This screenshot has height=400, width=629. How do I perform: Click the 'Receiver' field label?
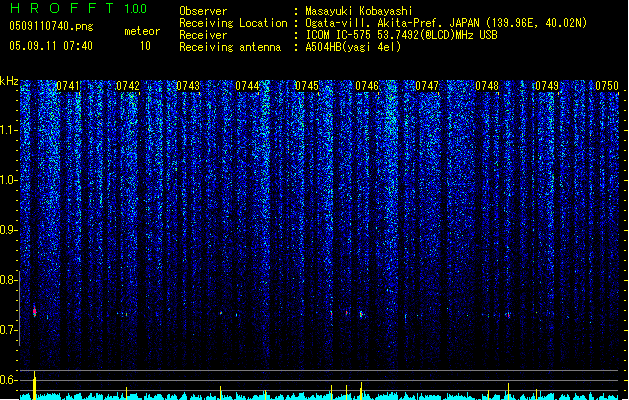pos(203,35)
